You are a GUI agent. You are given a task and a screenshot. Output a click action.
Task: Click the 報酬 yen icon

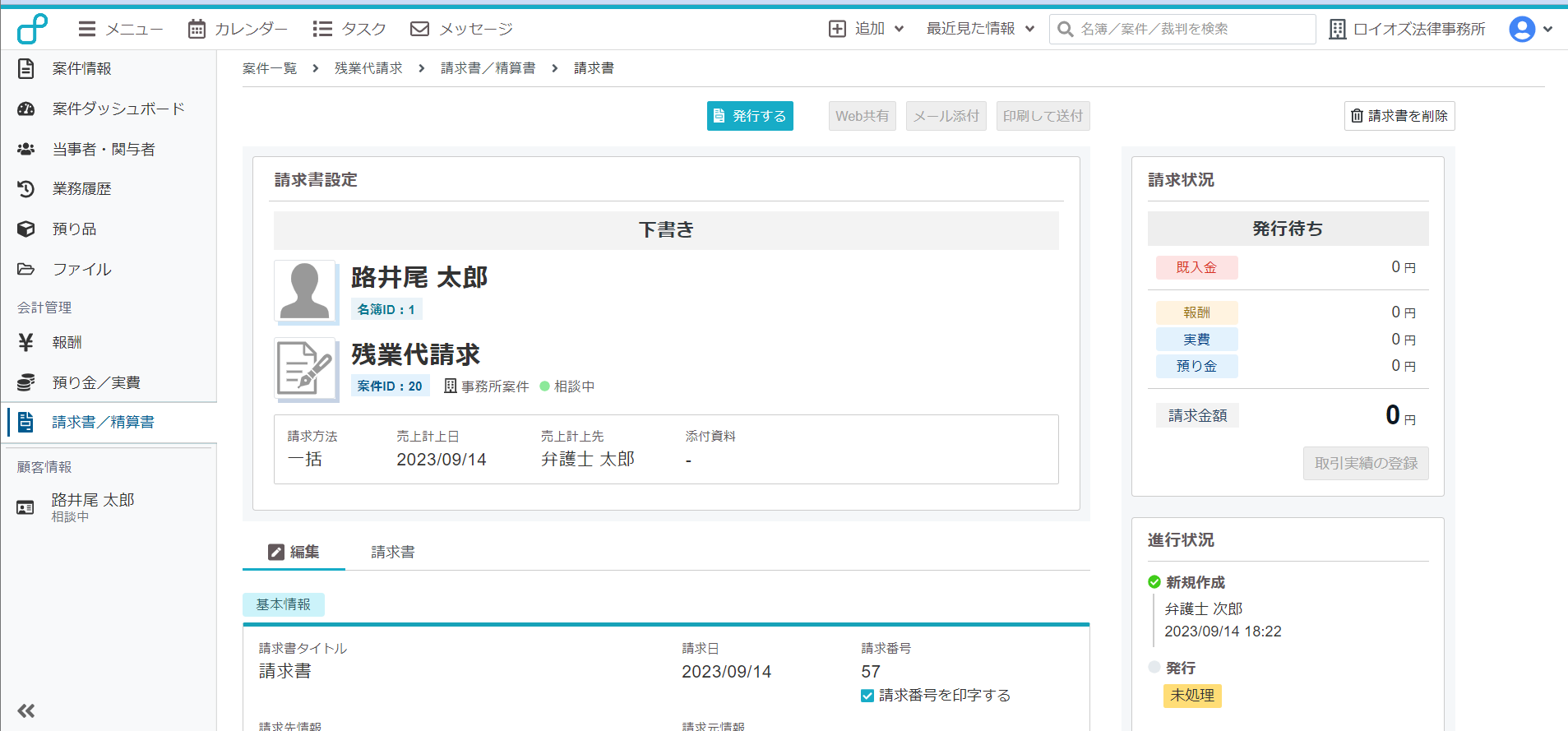coord(26,342)
